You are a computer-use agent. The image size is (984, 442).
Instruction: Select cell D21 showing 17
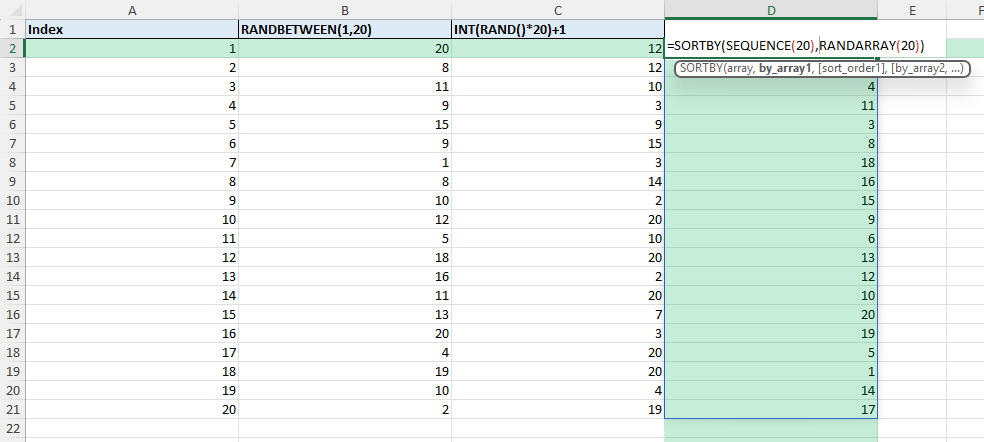771,409
